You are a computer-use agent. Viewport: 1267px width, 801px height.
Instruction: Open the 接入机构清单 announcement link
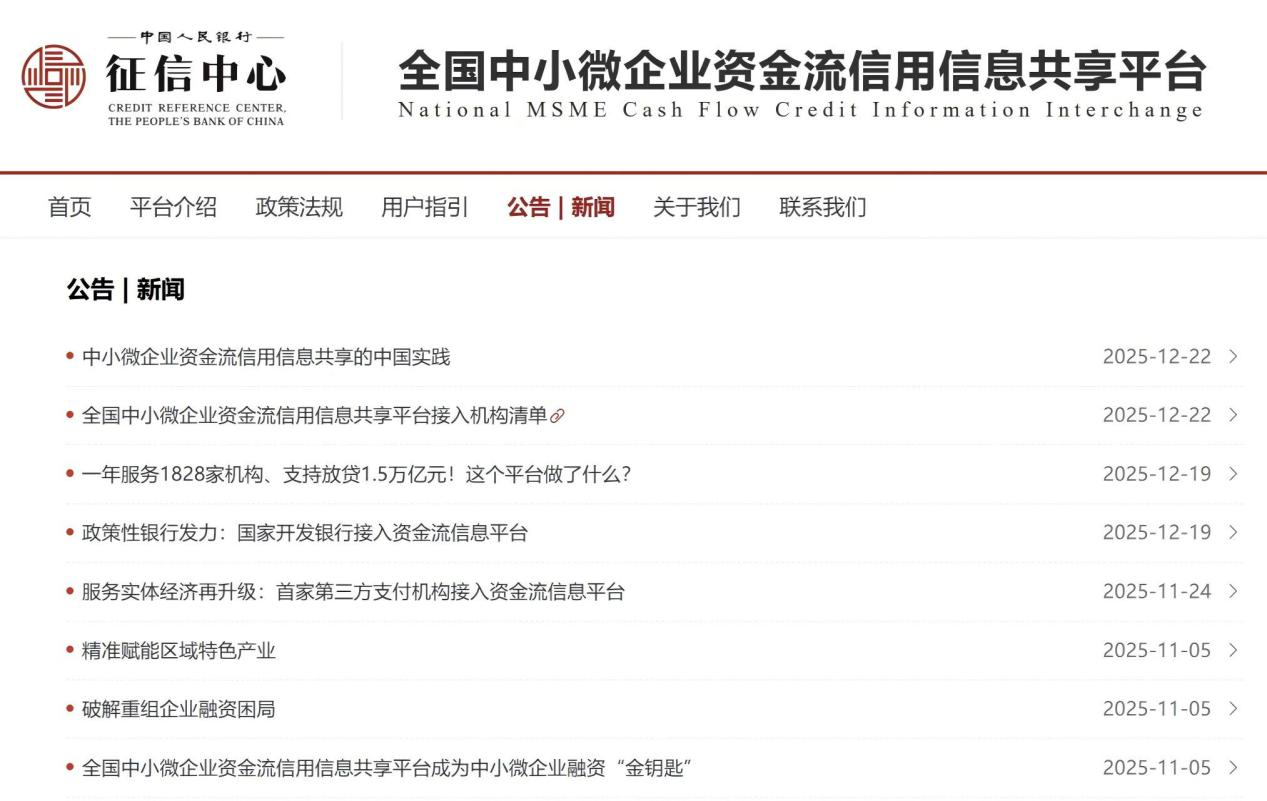(314, 415)
